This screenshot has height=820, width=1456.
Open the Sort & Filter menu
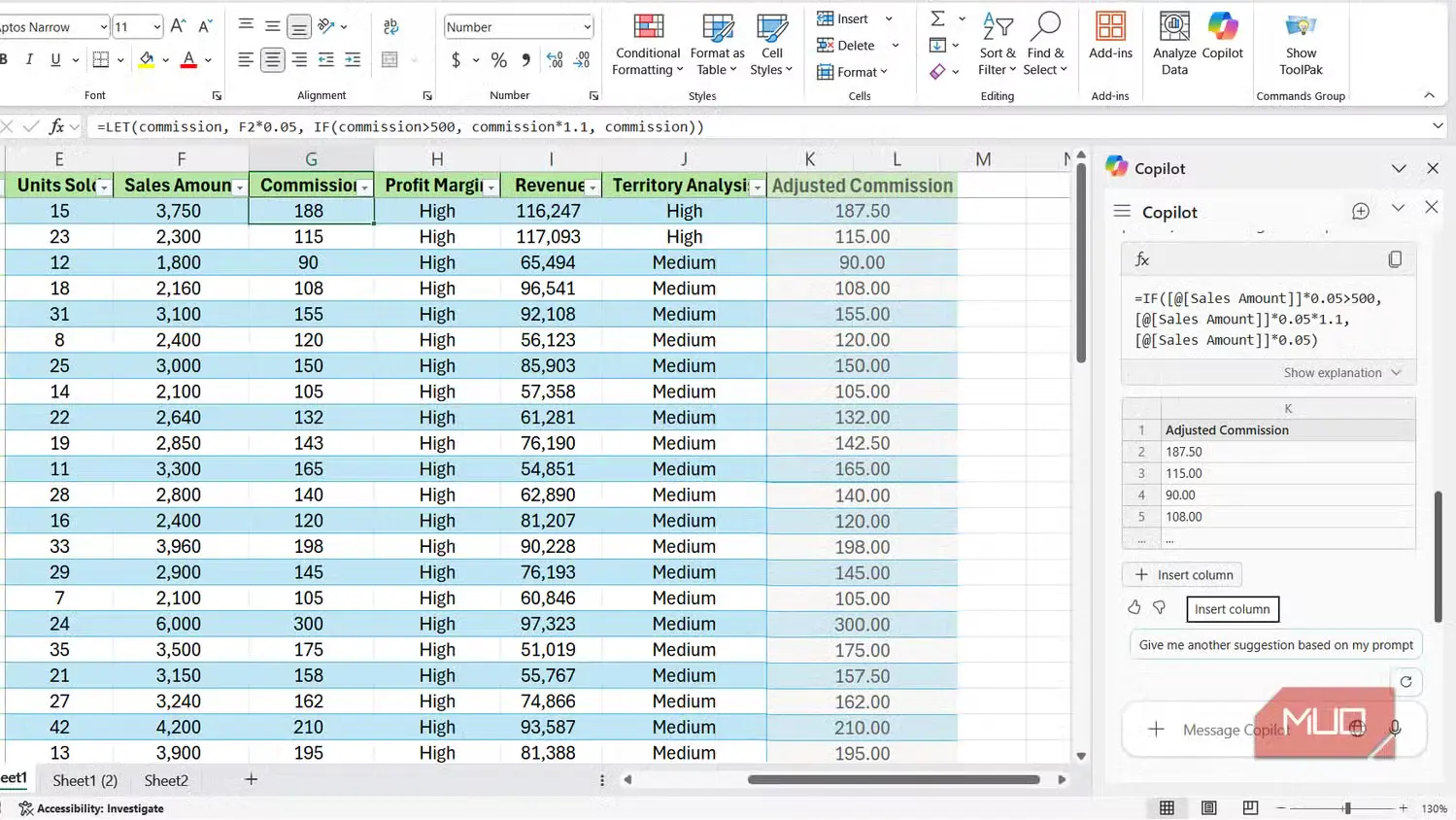point(997,44)
